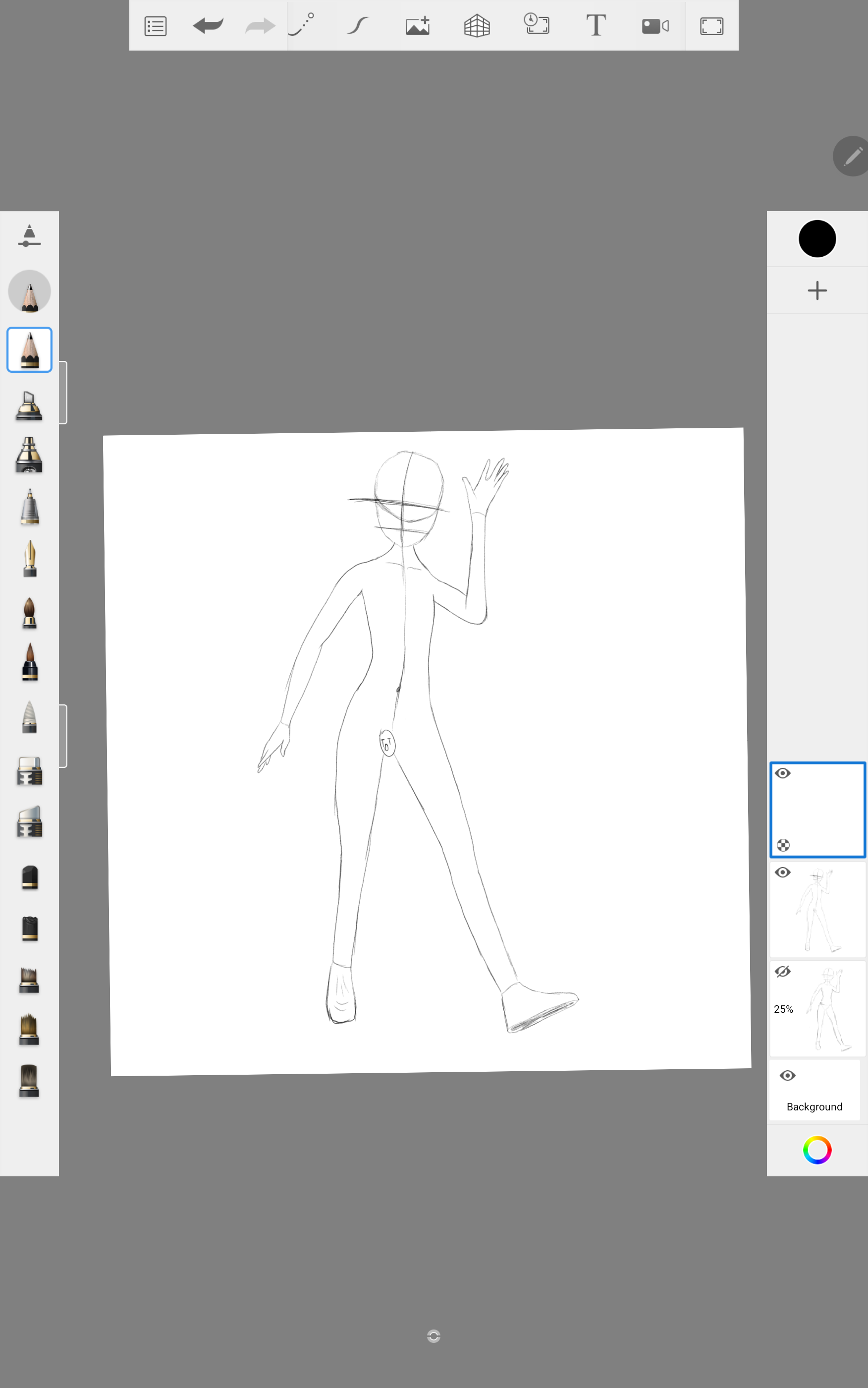Open the perspective grid guides tool
868x1388 pixels.
click(x=477, y=26)
